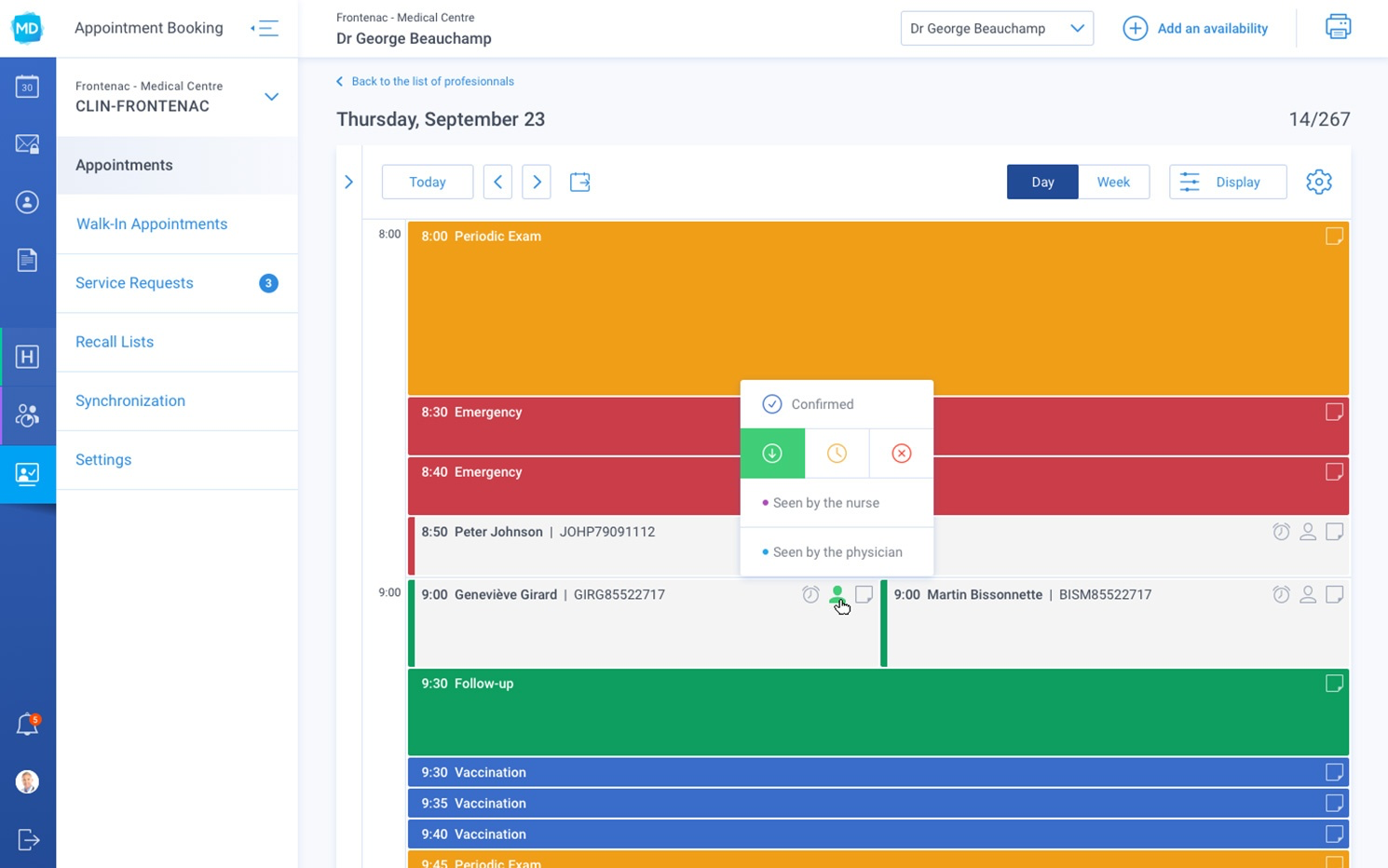Screen dimensions: 1388x868
Task: Click the clock icon on Geneviève Girard's appointment
Action: click(810, 594)
